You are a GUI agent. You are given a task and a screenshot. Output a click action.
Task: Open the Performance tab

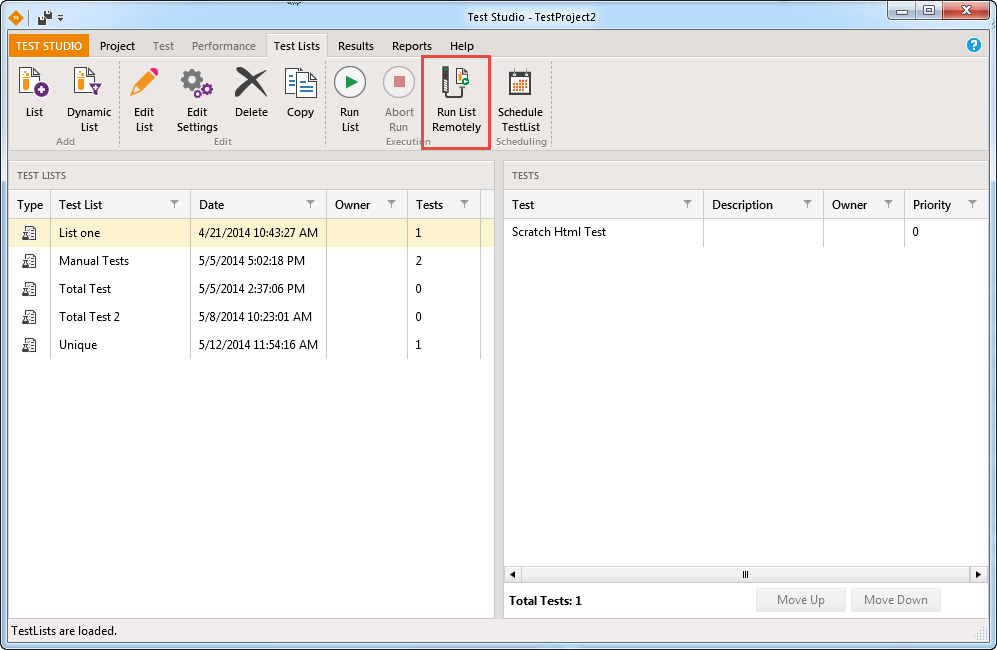point(224,46)
